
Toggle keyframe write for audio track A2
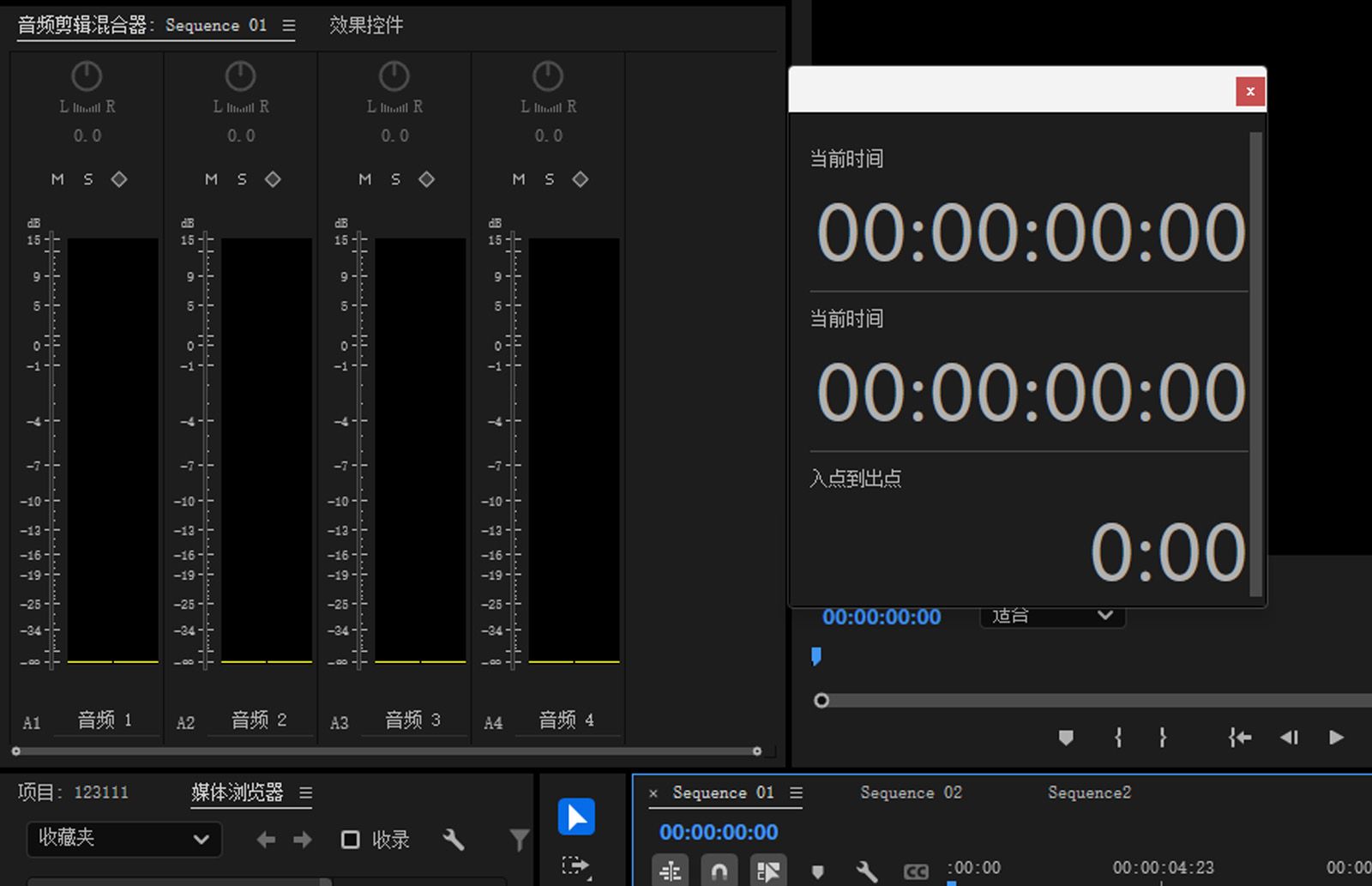273,179
